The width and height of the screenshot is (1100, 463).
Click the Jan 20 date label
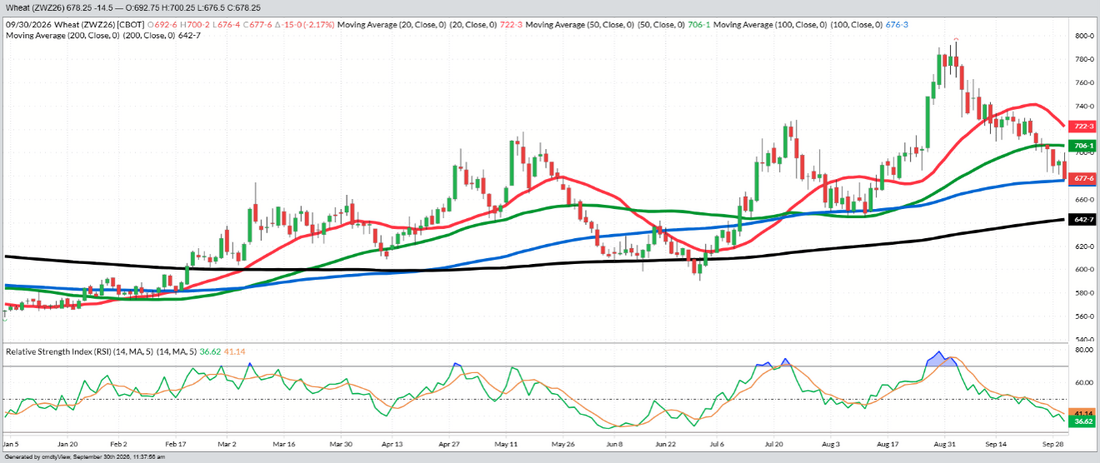click(x=67, y=444)
